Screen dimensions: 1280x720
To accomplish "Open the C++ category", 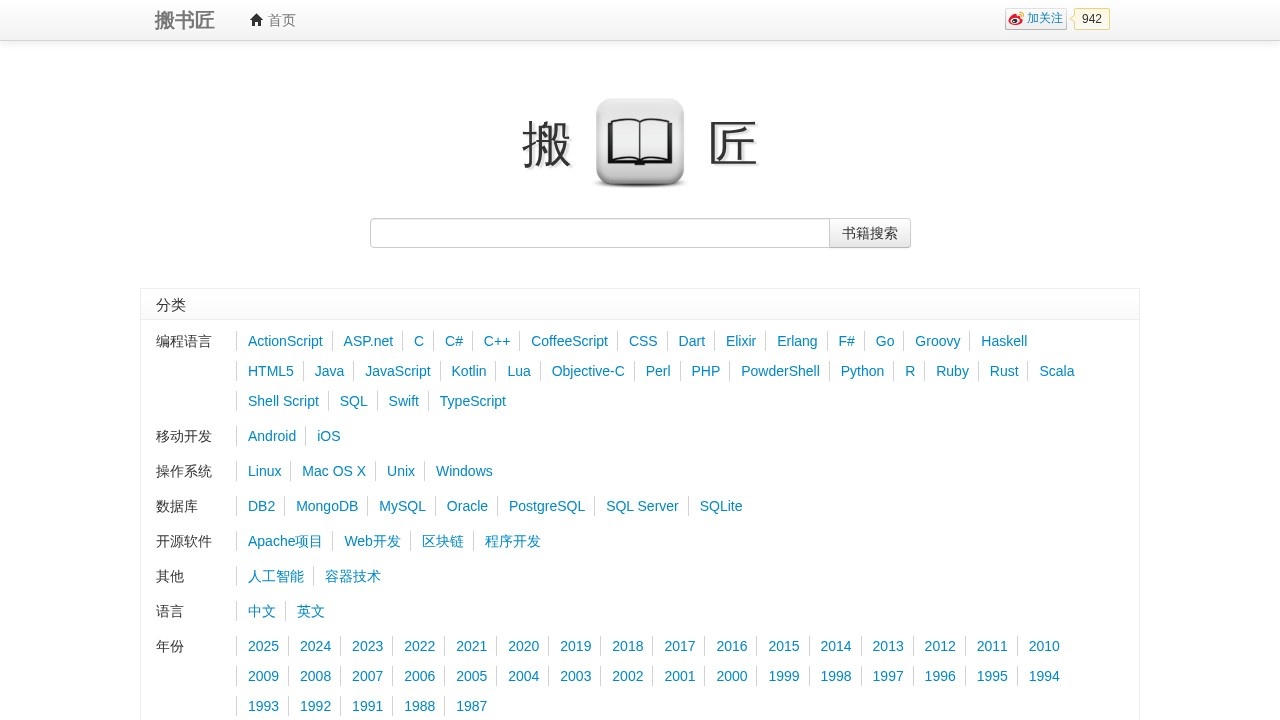I will point(497,341).
